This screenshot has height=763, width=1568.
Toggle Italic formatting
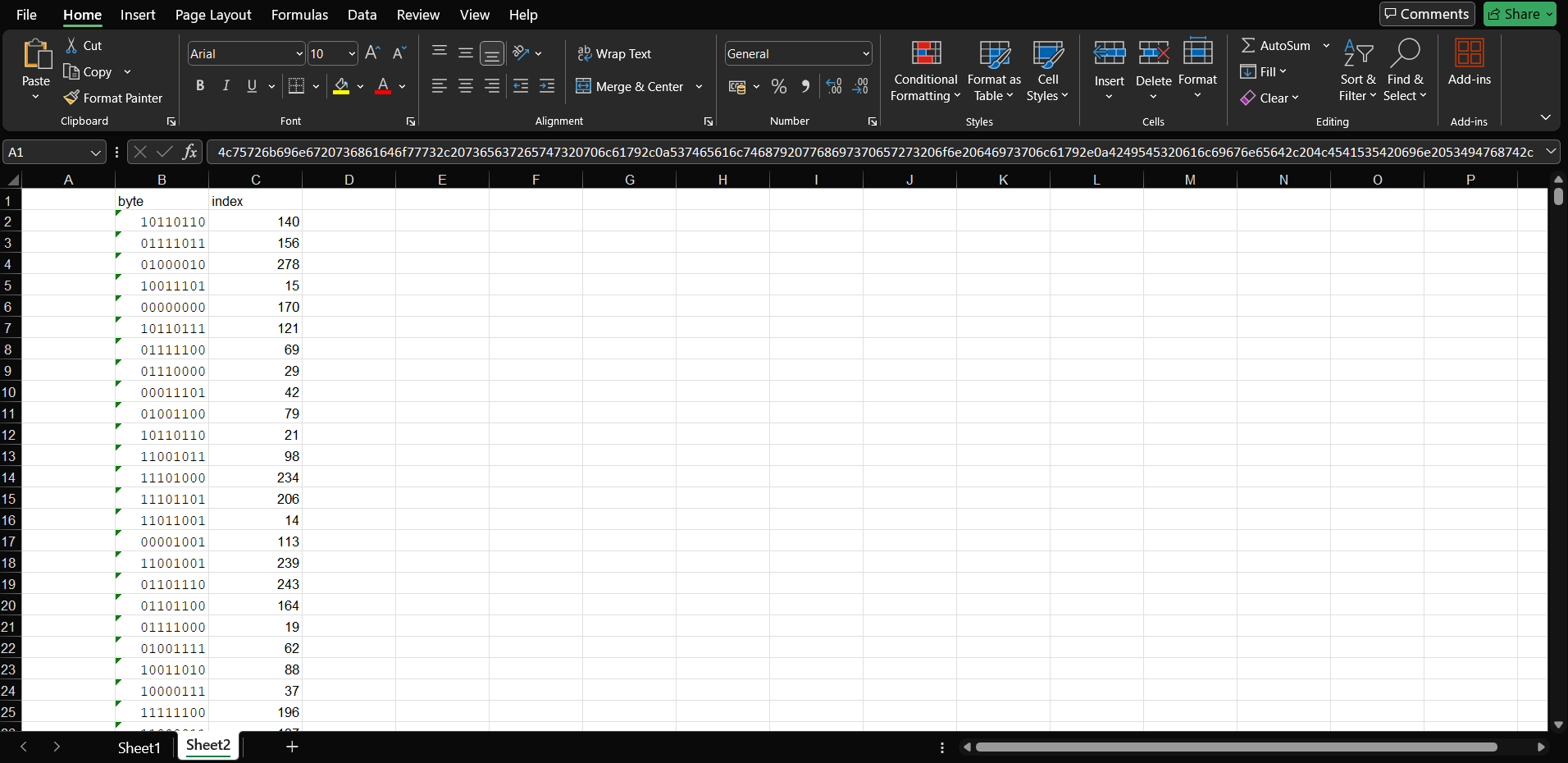pyautogui.click(x=226, y=86)
